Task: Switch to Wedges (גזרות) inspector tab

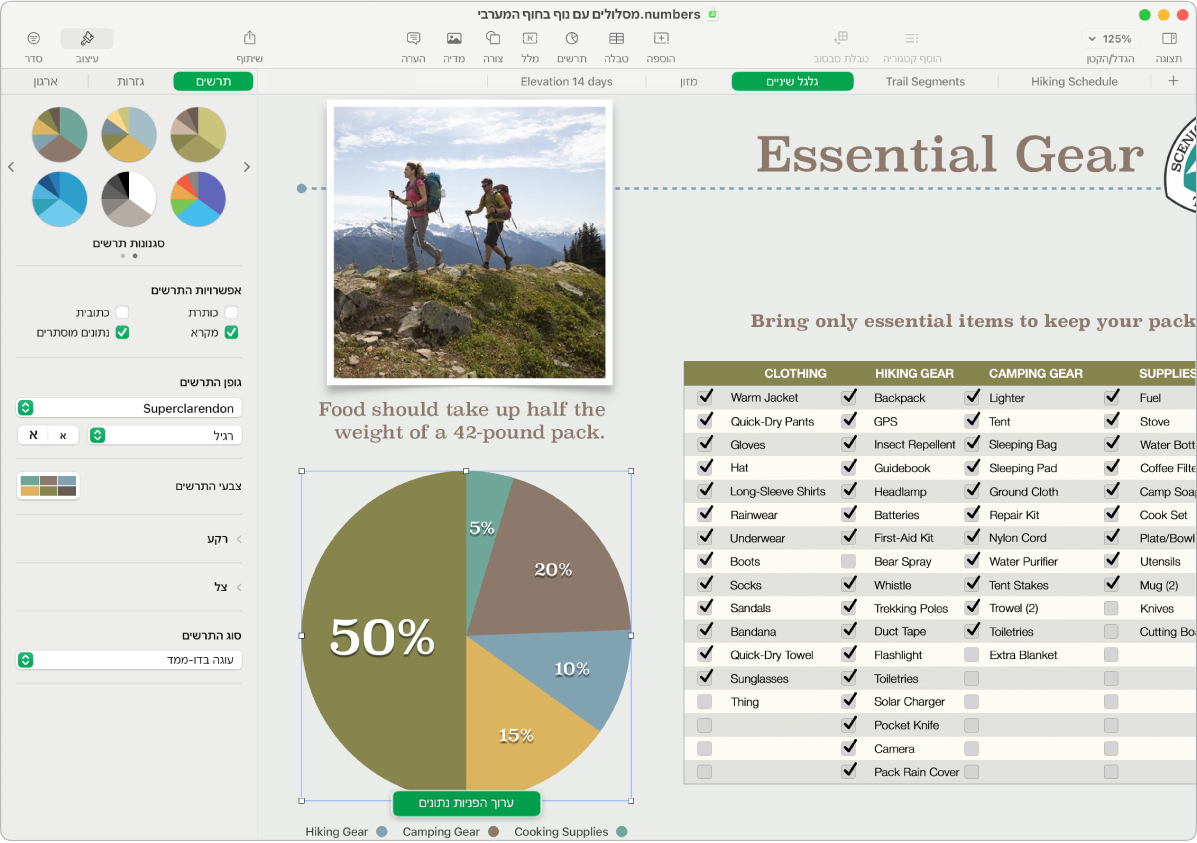Action: pos(131,81)
